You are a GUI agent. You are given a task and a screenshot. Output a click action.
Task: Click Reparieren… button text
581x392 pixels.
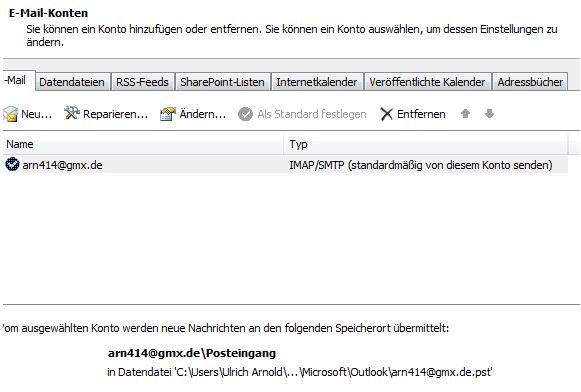[115, 114]
